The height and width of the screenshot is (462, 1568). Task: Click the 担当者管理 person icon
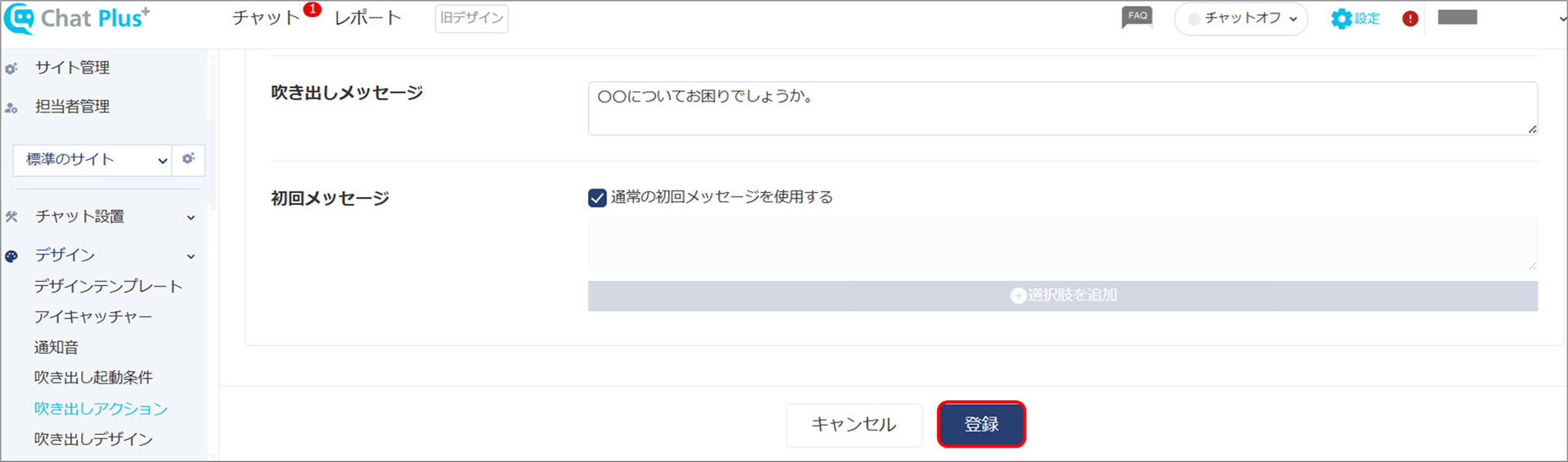click(12, 107)
